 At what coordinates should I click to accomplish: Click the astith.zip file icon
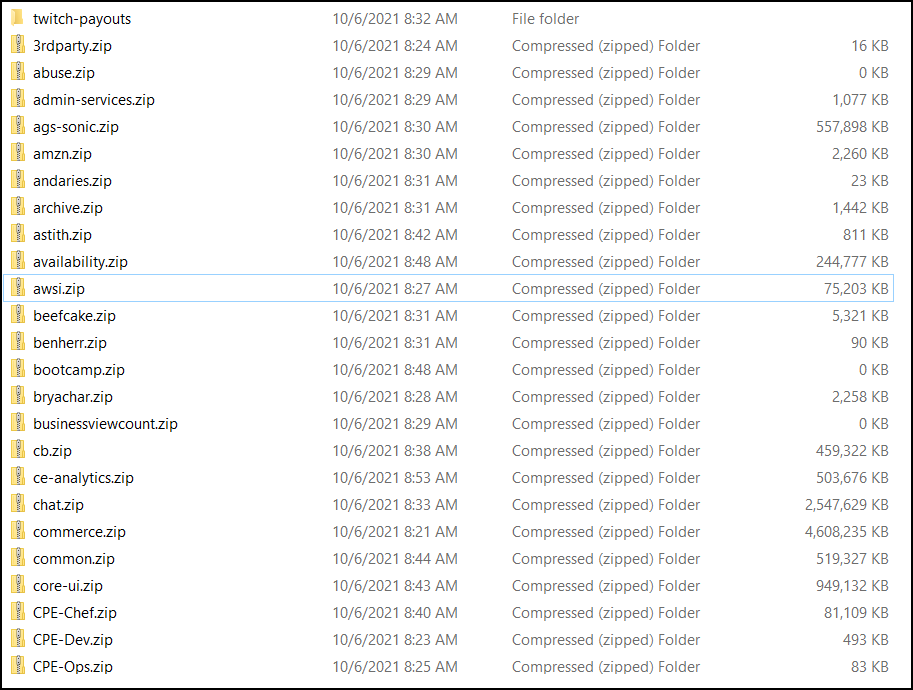(18, 234)
